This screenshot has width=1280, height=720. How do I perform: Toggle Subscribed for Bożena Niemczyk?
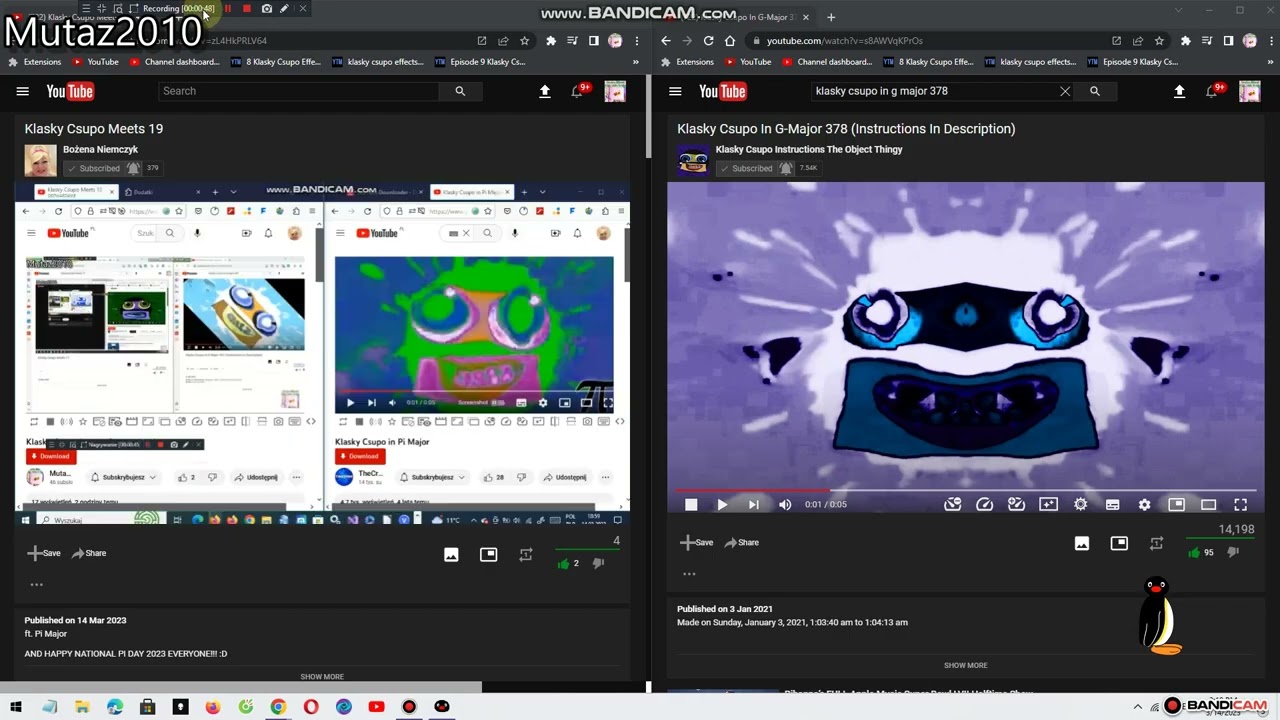pos(93,168)
